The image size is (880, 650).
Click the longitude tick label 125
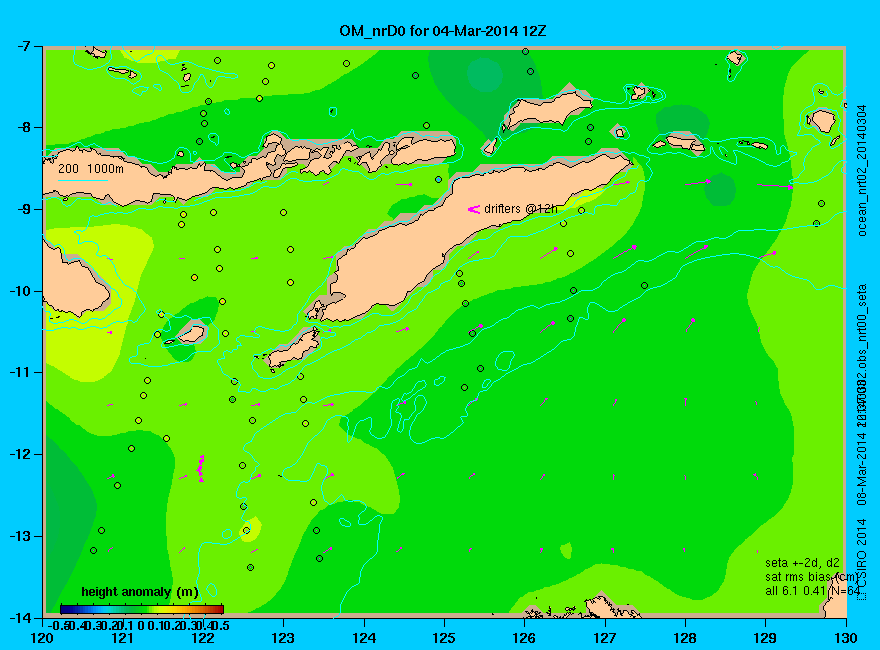[444, 638]
